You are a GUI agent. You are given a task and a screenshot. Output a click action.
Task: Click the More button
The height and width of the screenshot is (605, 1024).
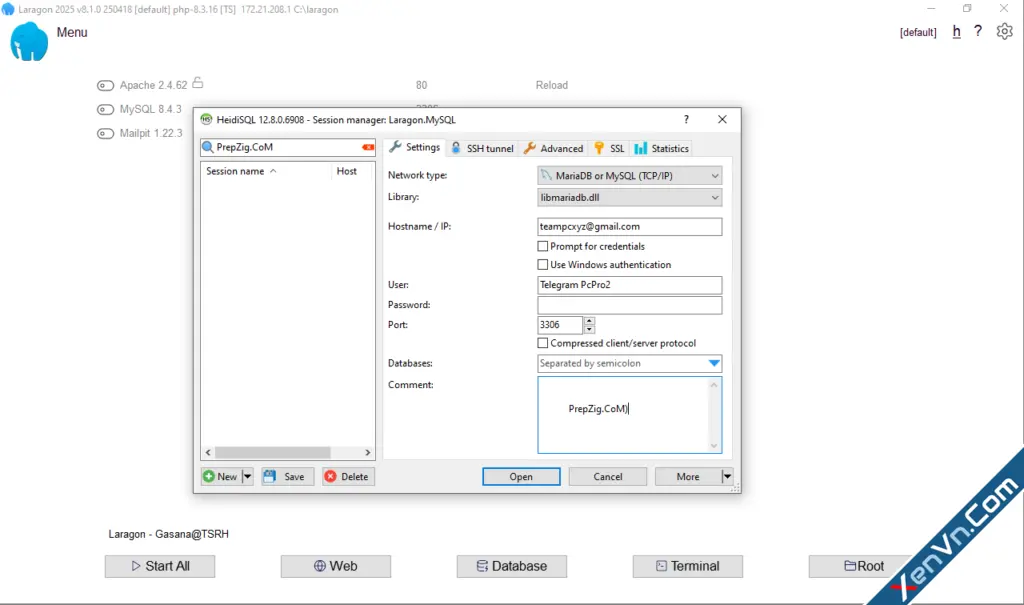688,477
